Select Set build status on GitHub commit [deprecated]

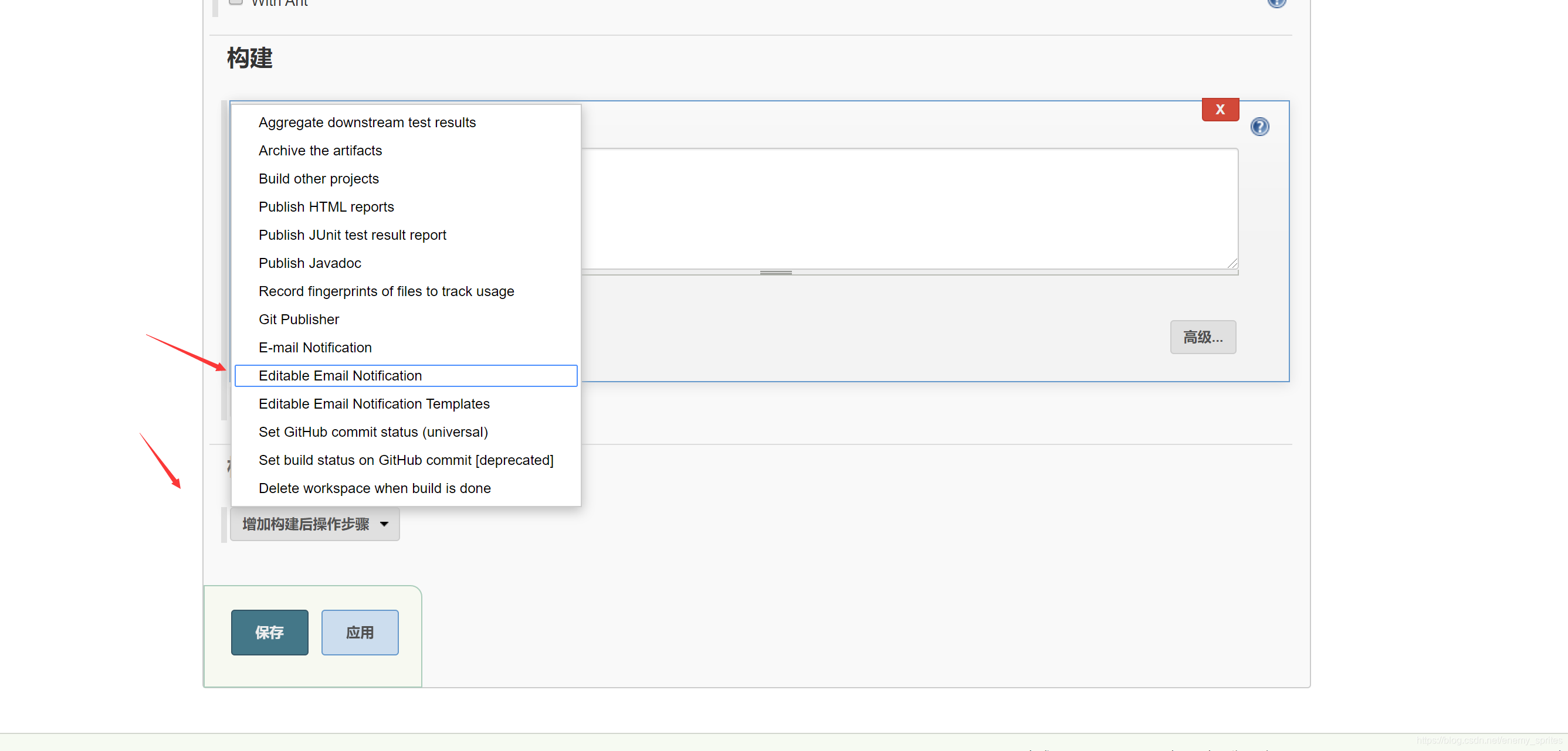(406, 460)
